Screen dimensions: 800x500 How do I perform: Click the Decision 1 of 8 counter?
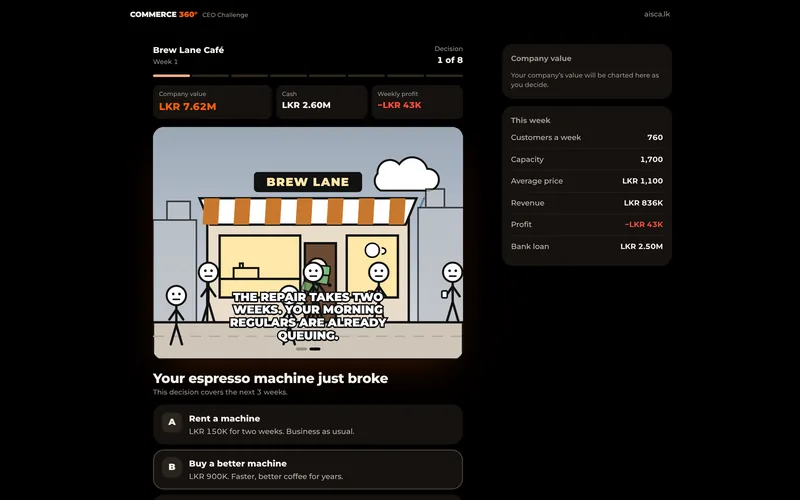tap(448, 55)
